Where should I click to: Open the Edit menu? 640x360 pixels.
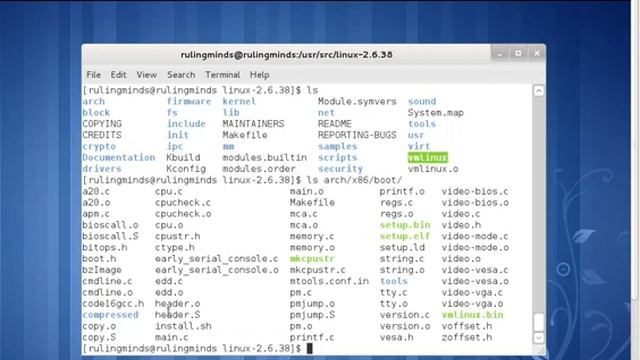pyautogui.click(x=118, y=75)
